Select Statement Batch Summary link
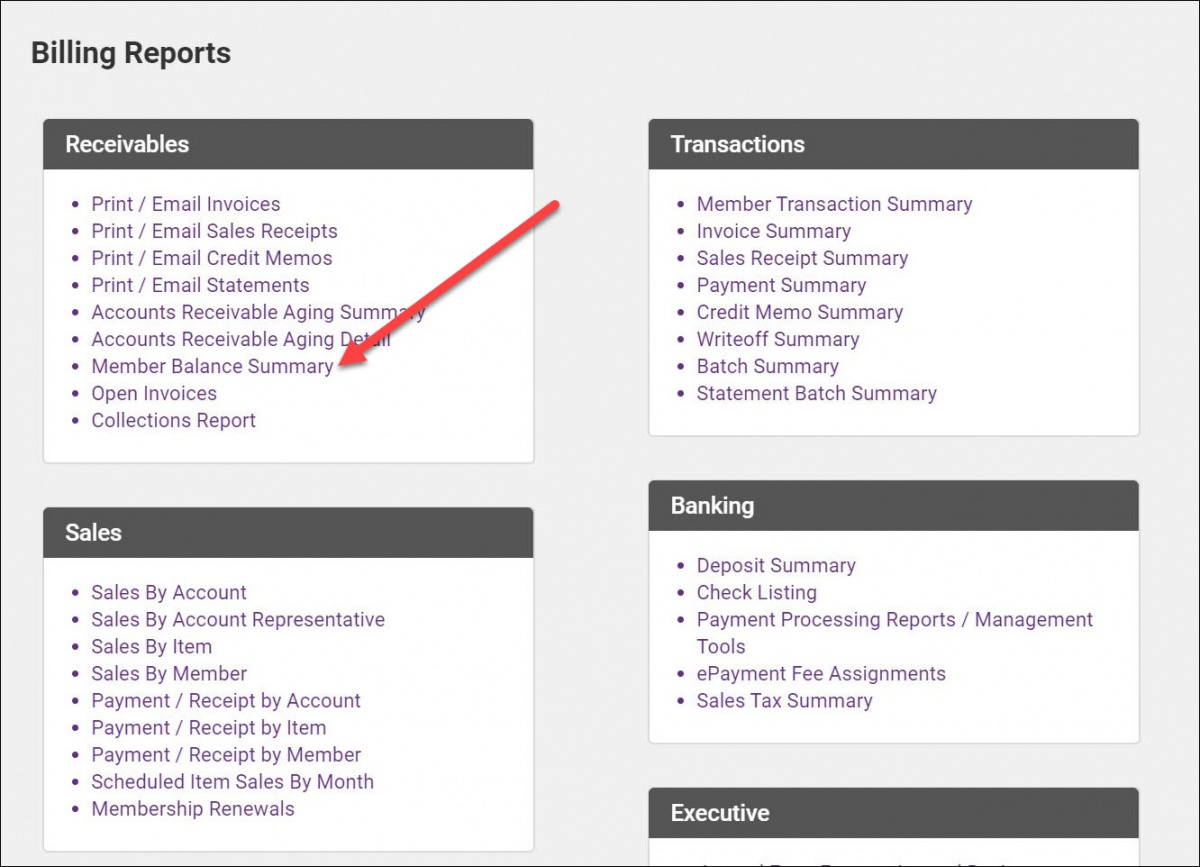 (x=816, y=394)
